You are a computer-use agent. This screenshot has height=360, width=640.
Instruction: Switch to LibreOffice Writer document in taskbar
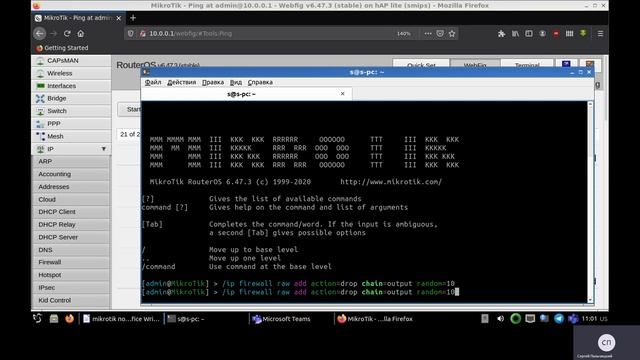point(121,319)
